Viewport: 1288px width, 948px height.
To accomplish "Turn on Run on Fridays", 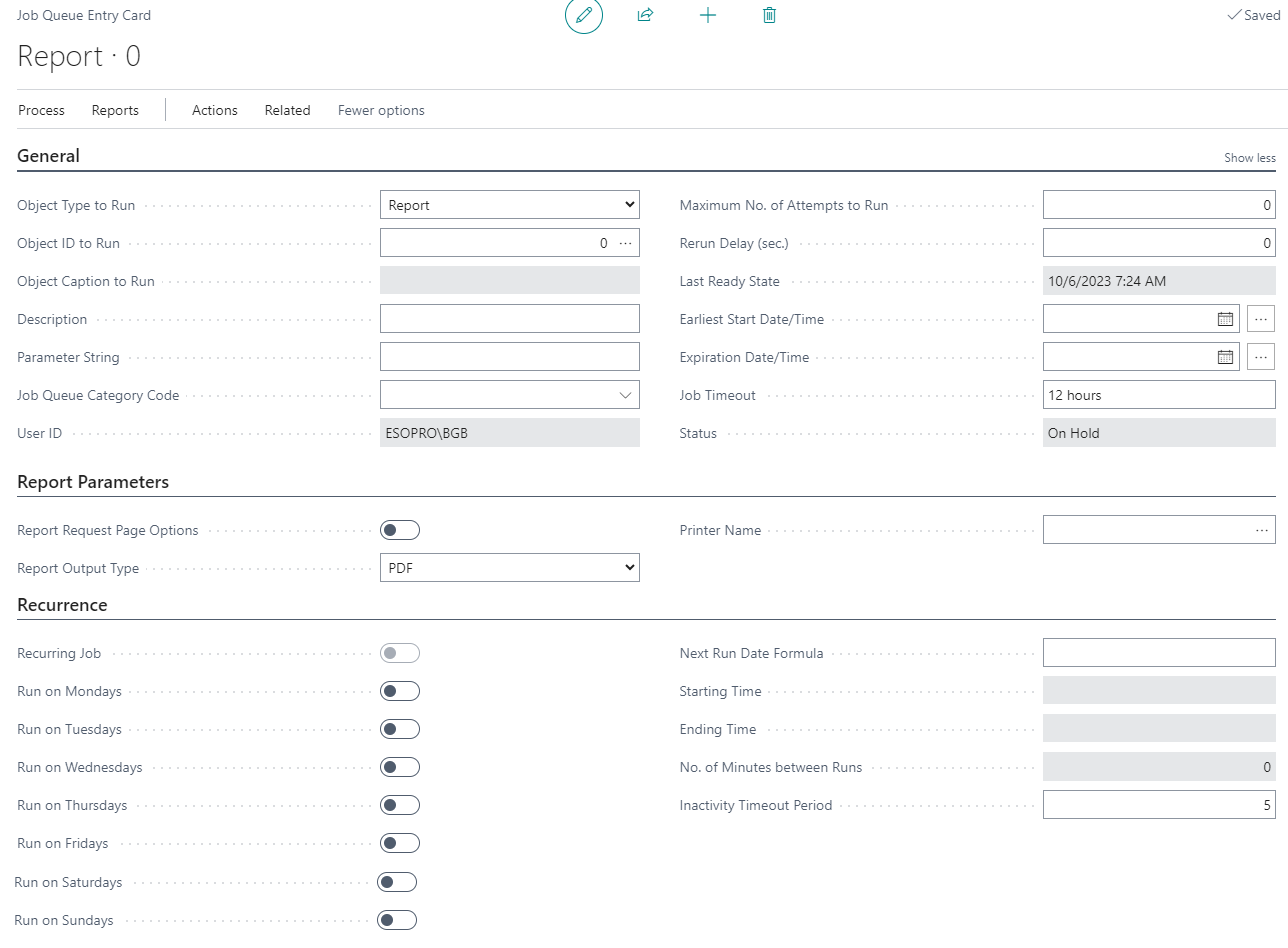I will [400, 843].
